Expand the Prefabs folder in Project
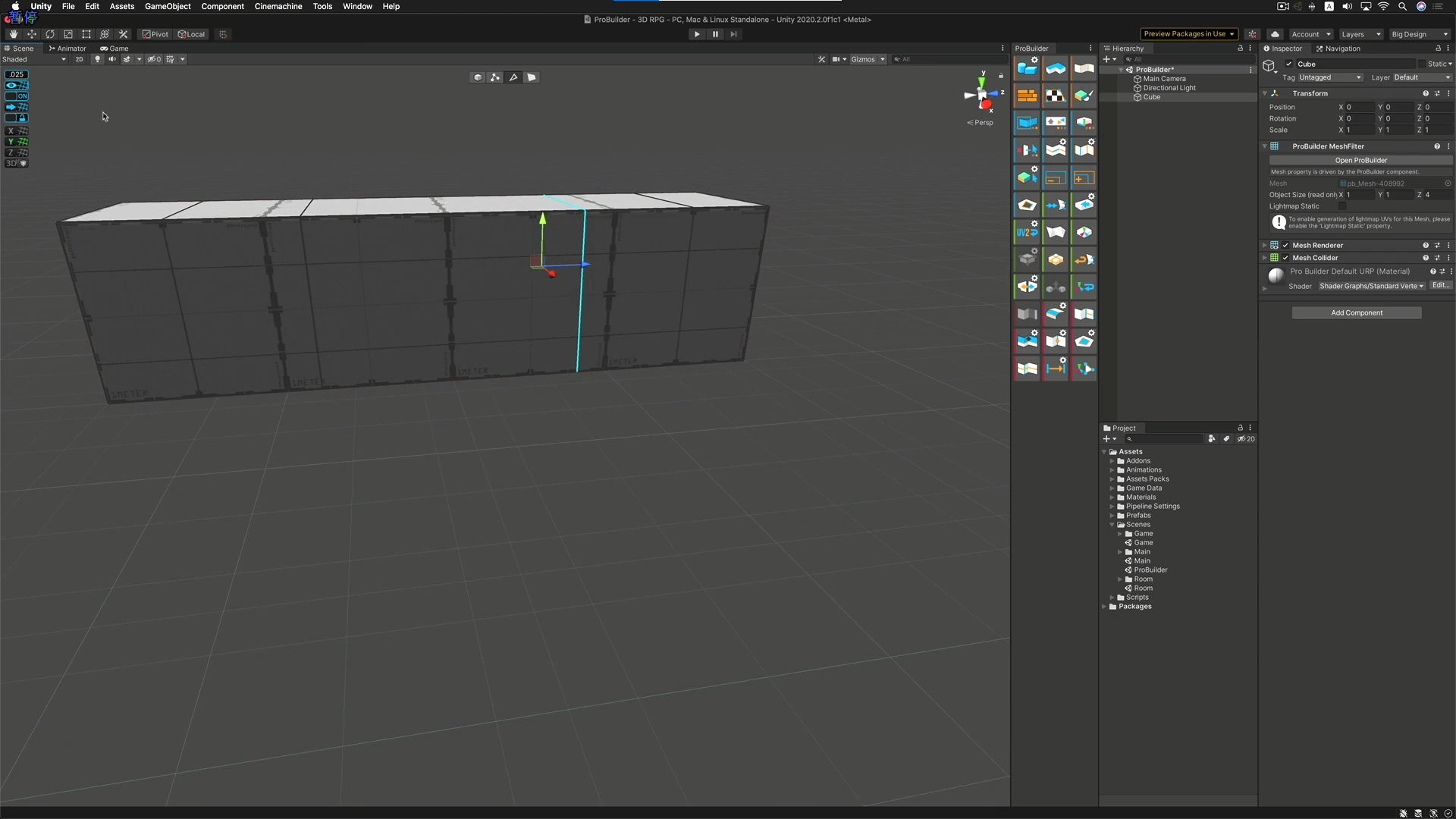1456x819 pixels. [x=1113, y=515]
